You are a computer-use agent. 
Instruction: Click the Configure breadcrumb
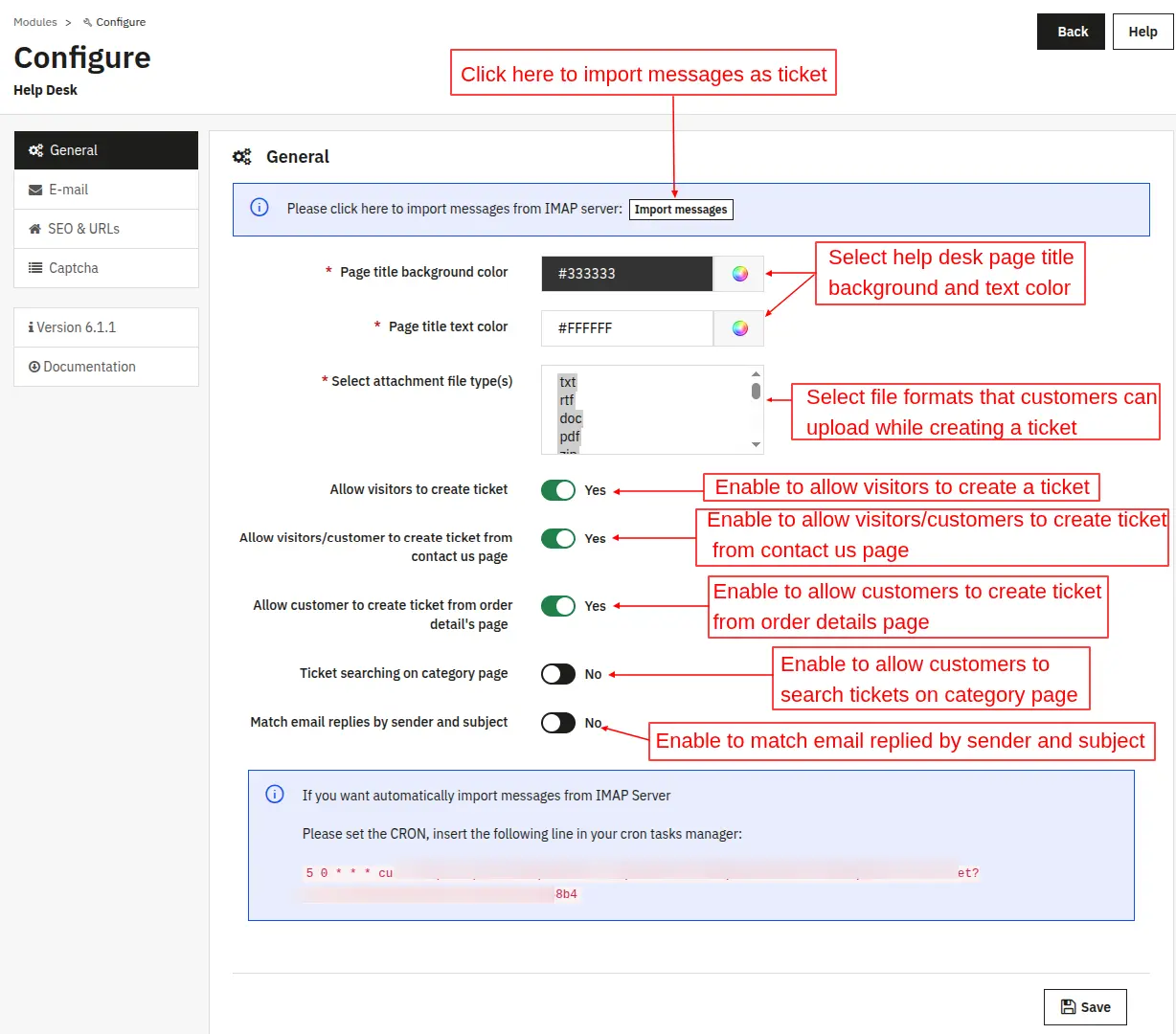pos(115,22)
